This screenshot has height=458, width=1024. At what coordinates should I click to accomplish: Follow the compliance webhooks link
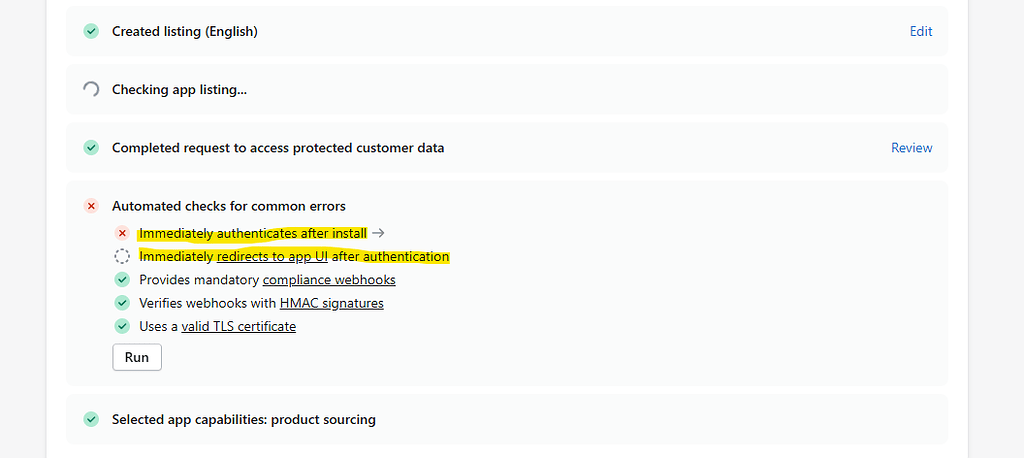(329, 280)
